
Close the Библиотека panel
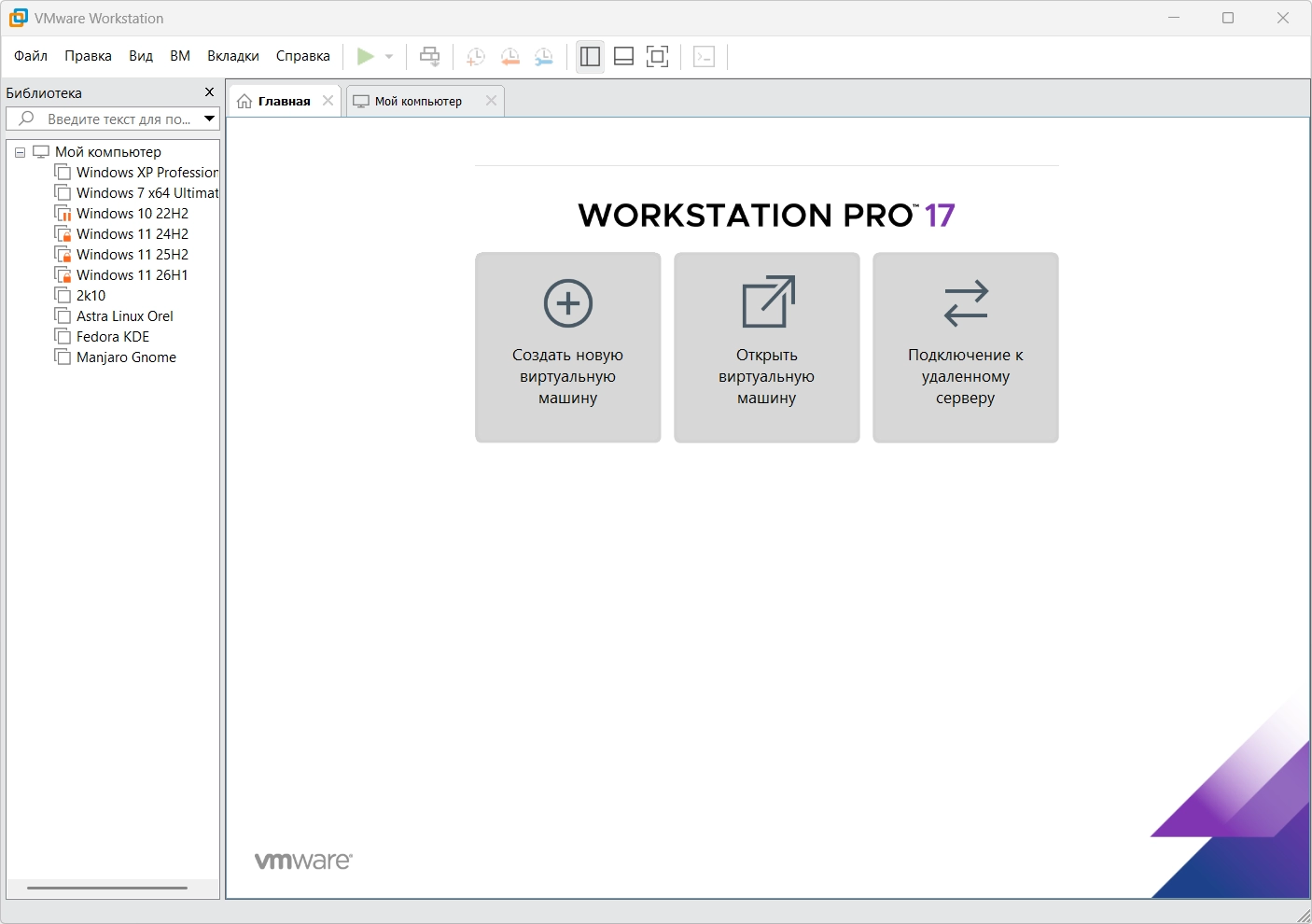pyautogui.click(x=209, y=92)
